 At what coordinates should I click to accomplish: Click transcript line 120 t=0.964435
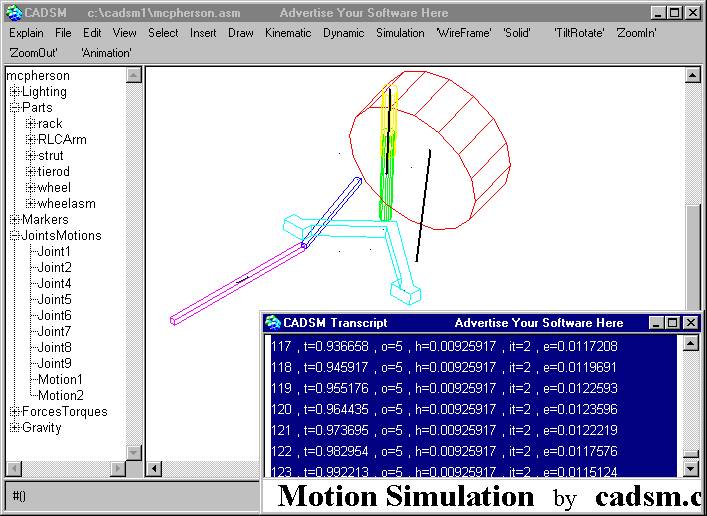point(444,410)
